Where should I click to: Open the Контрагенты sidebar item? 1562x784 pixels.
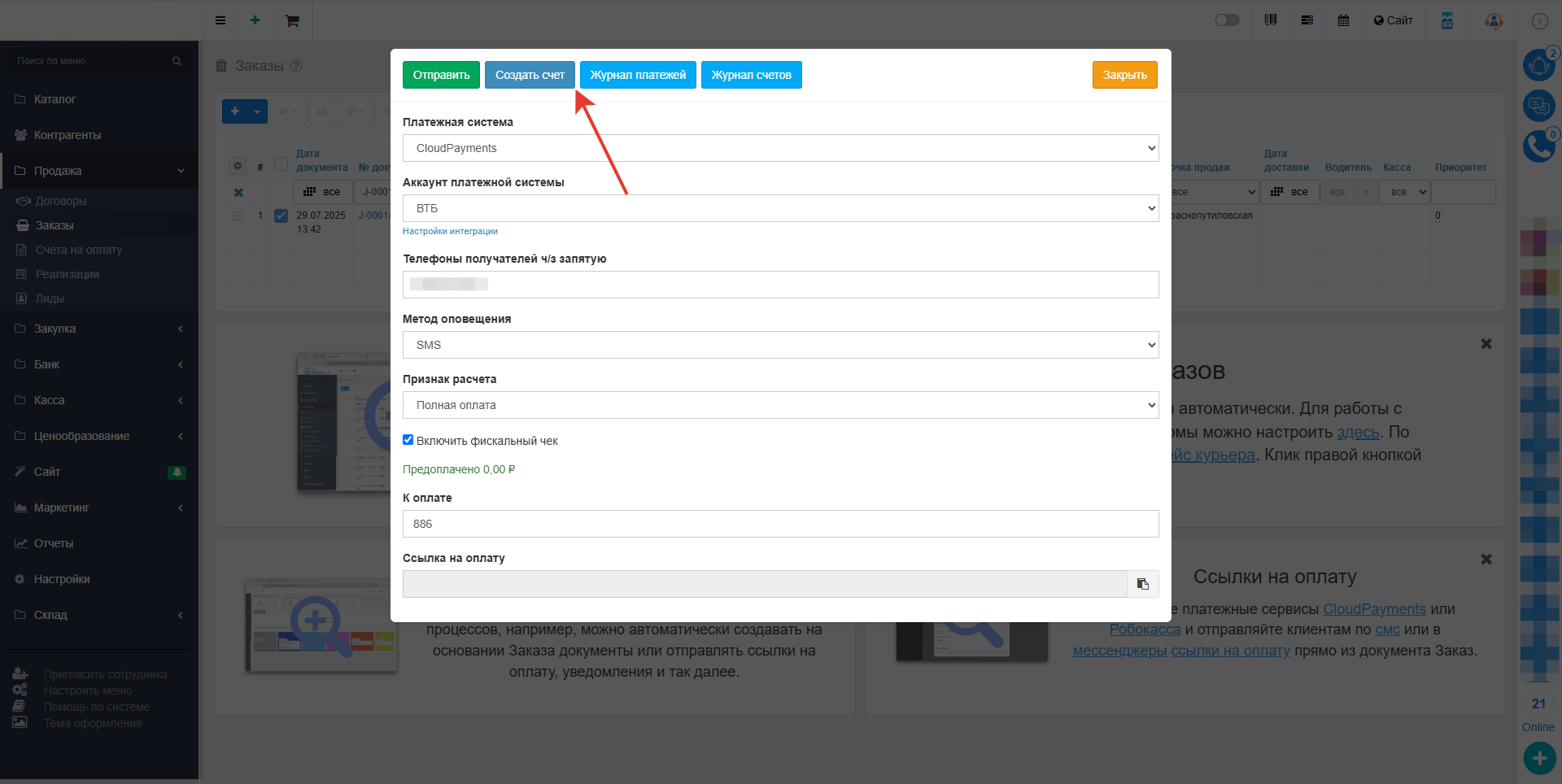(99, 135)
